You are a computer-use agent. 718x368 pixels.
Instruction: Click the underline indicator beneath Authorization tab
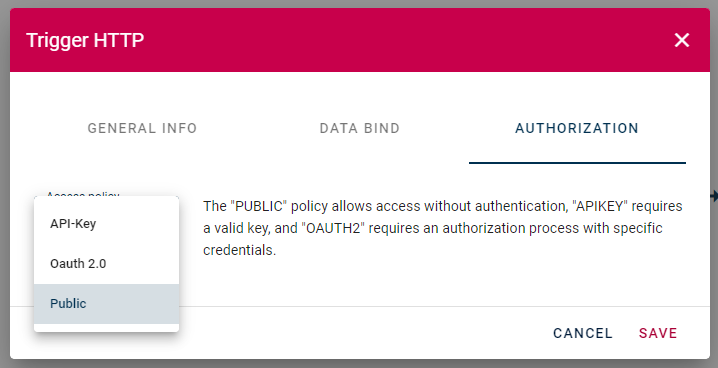[577, 162]
